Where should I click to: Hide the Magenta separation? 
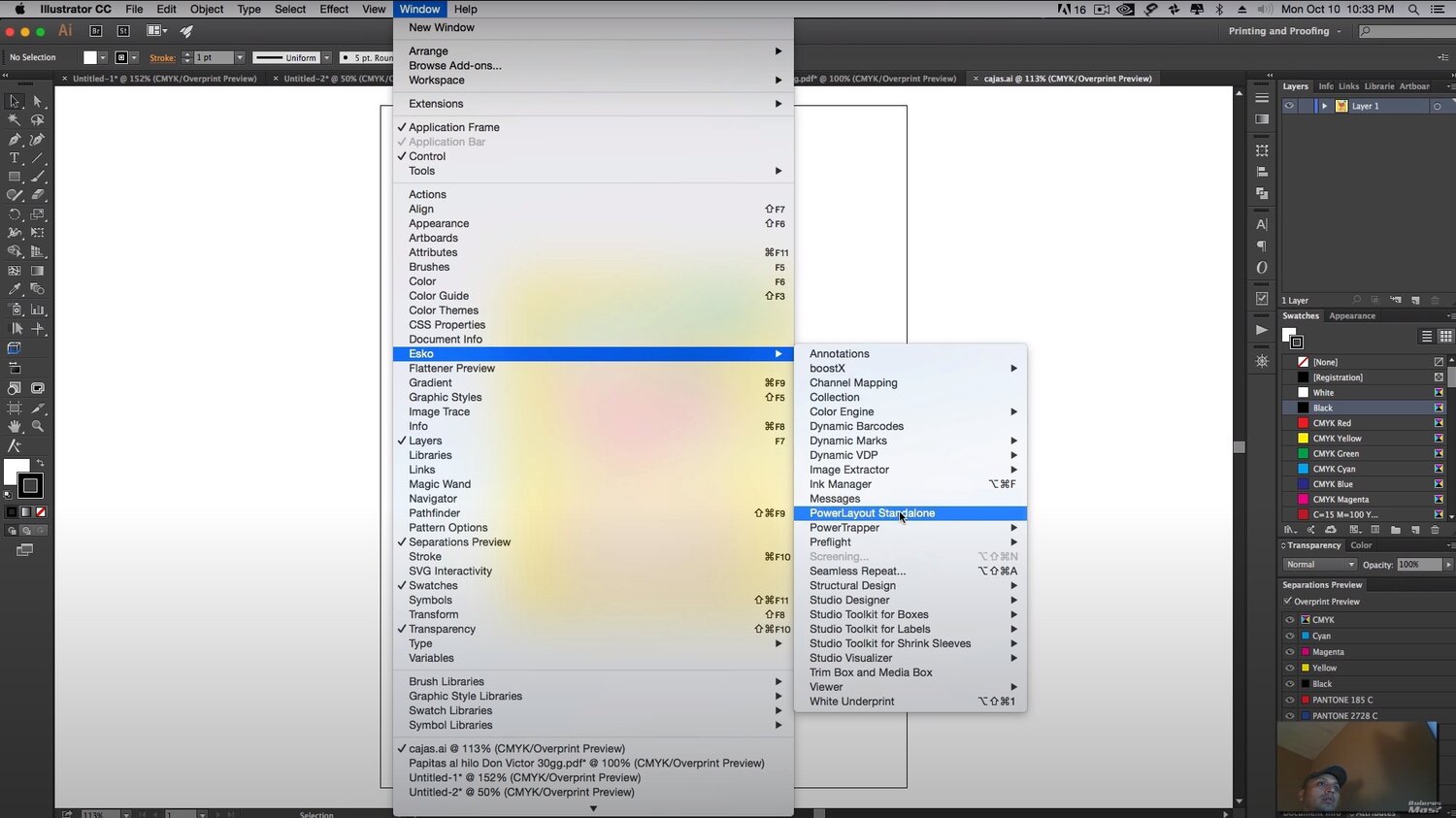(x=1290, y=652)
